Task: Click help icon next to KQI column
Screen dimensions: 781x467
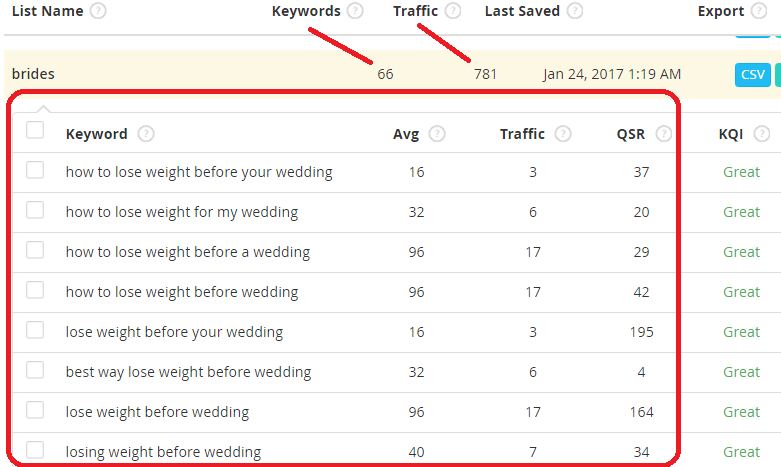Action: click(x=762, y=133)
